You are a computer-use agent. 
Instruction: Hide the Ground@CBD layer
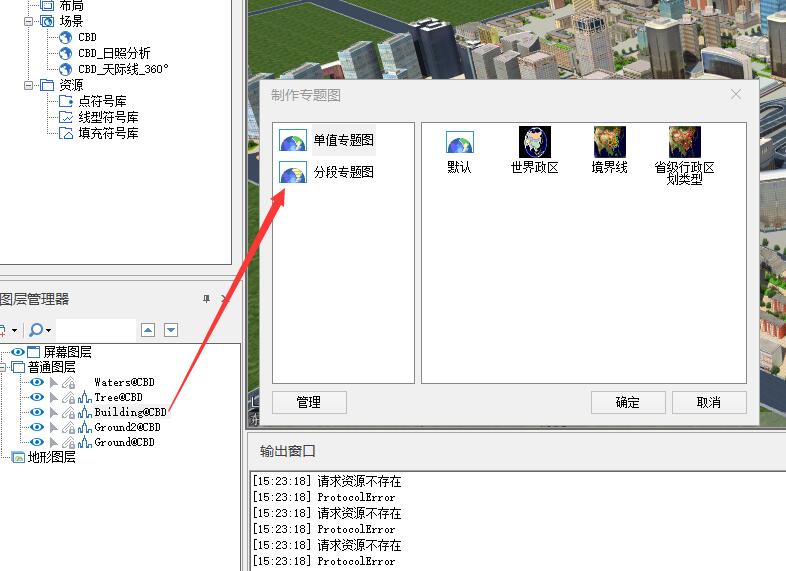[x=37, y=442]
